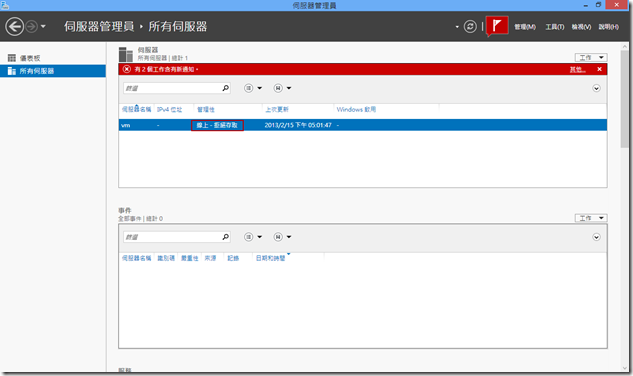Screen dimensions: 633x376
Task: Sort events by 伺服器名稱 column
Action: 136,258
